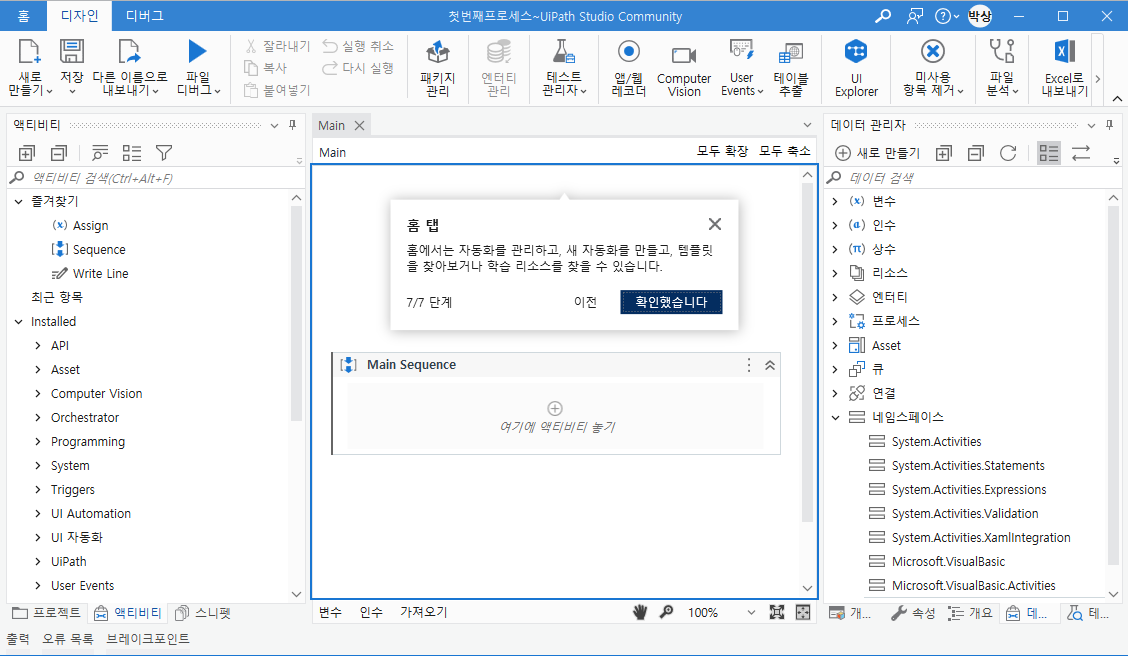Click the 확인했습니다 button
This screenshot has height=656, width=1128.
(671, 302)
